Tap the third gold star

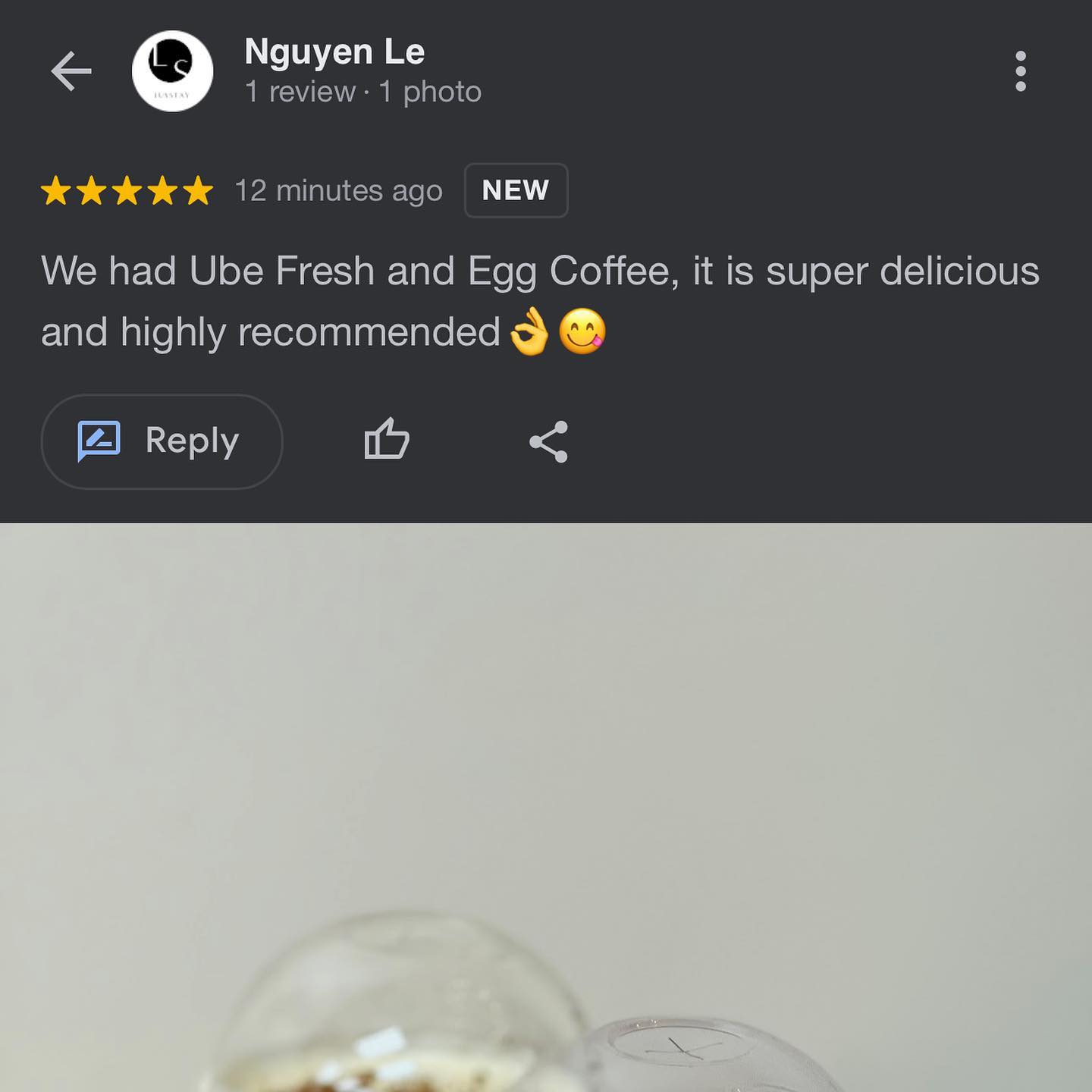pyautogui.click(x=127, y=190)
